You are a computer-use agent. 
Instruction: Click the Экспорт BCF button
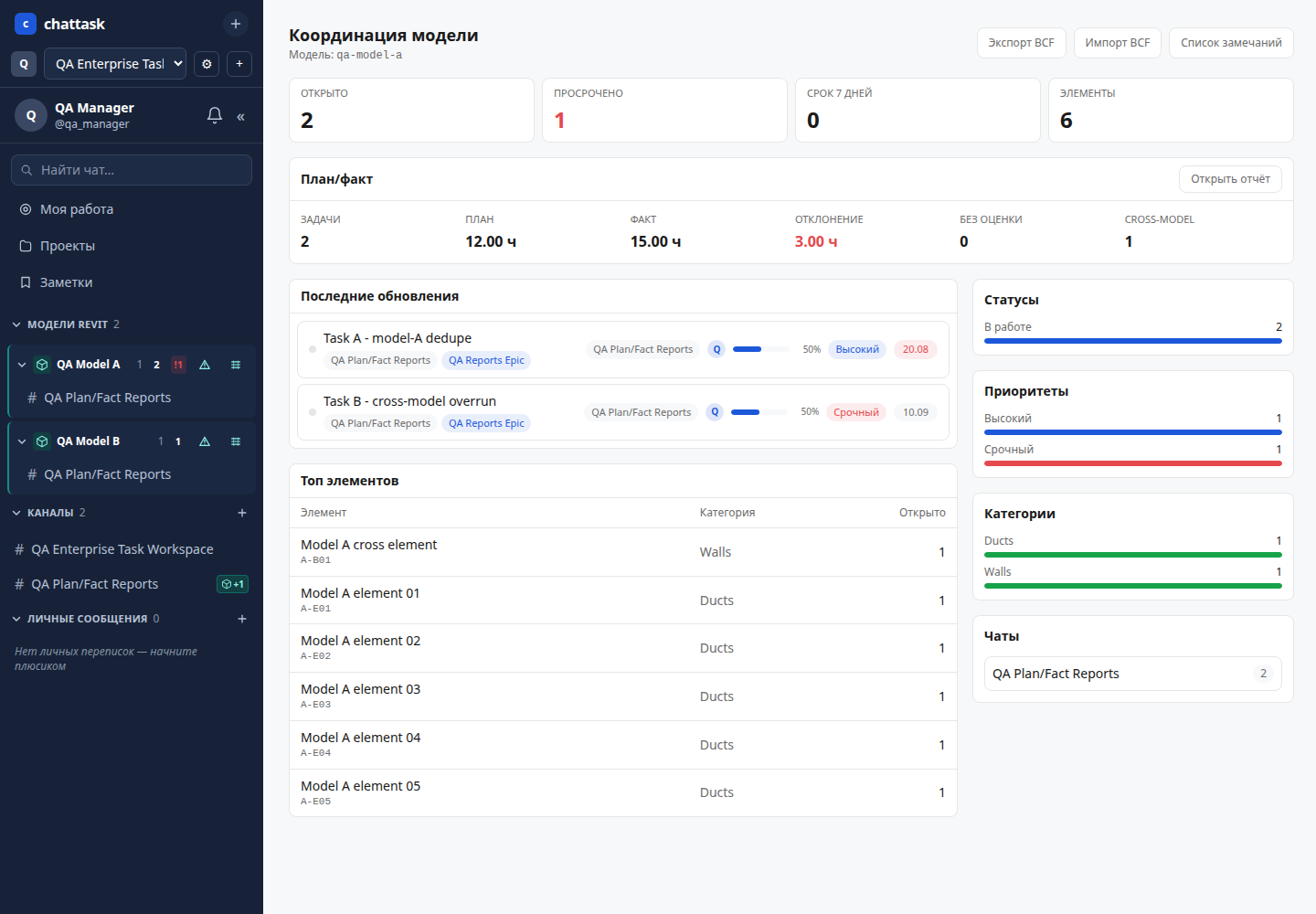1021,43
